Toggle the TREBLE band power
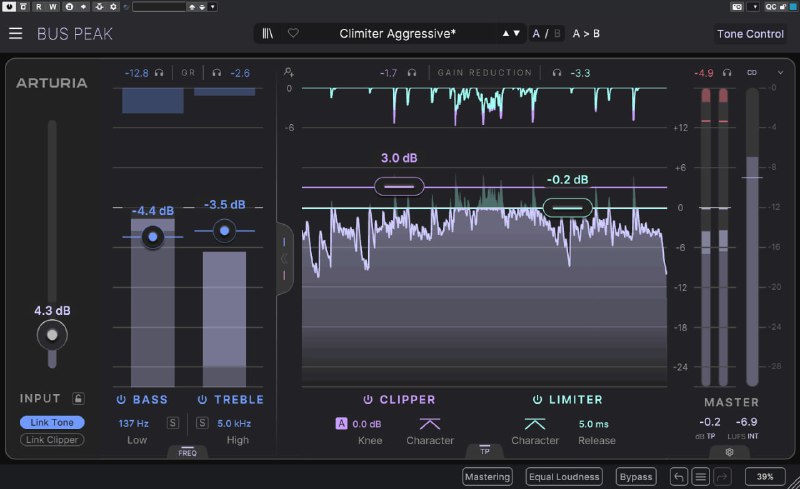 tap(203, 400)
